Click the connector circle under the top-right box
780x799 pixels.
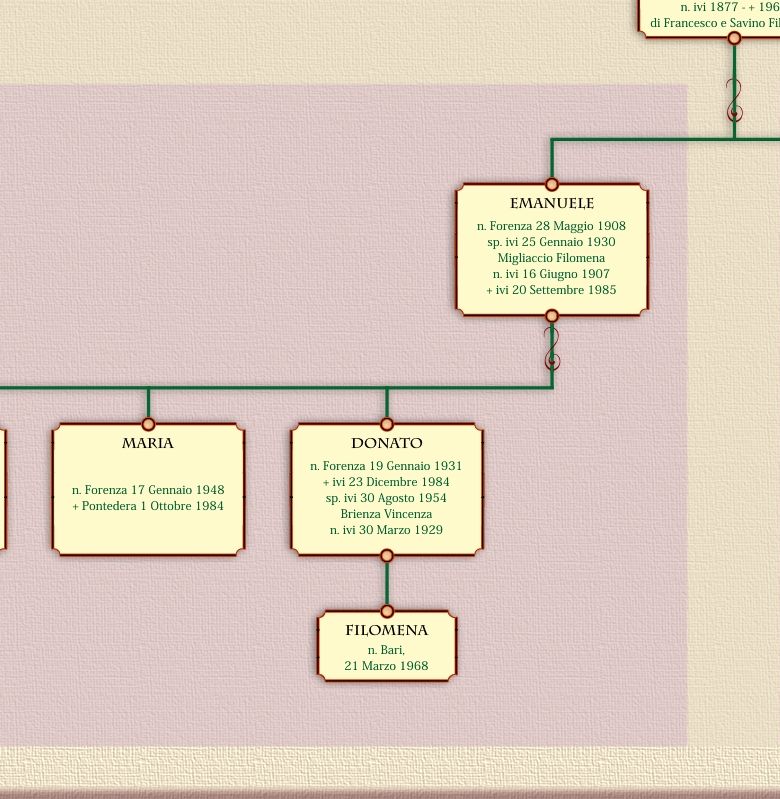734,38
